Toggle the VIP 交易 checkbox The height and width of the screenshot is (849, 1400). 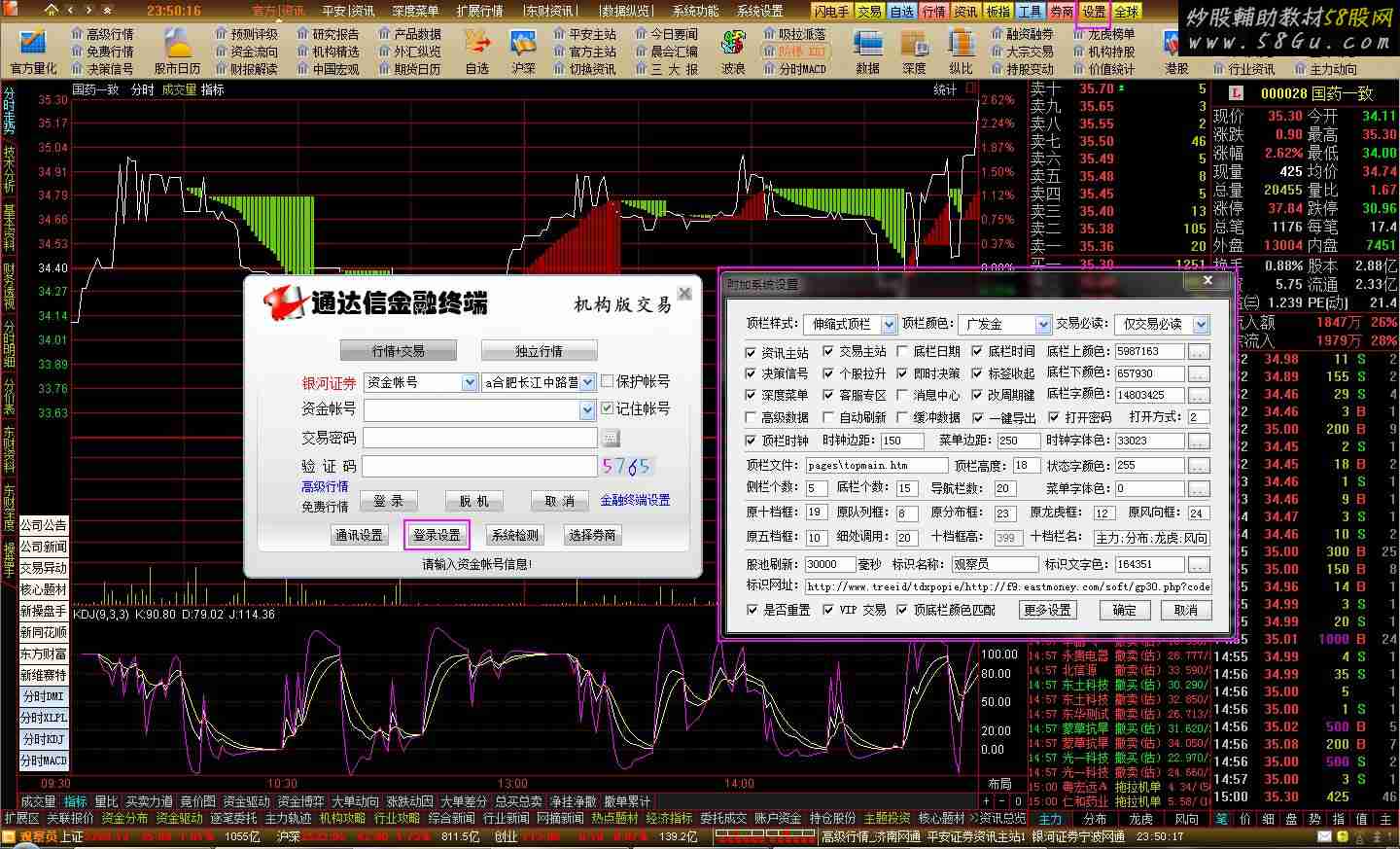point(828,610)
